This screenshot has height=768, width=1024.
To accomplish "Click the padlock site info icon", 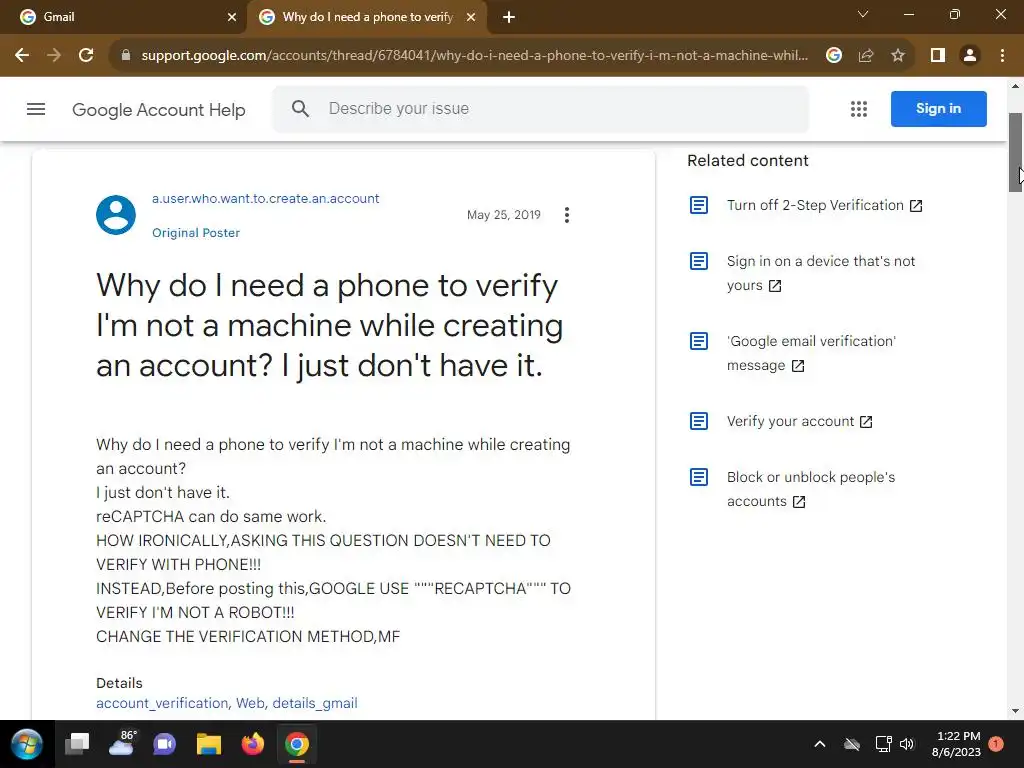I will [x=126, y=56].
